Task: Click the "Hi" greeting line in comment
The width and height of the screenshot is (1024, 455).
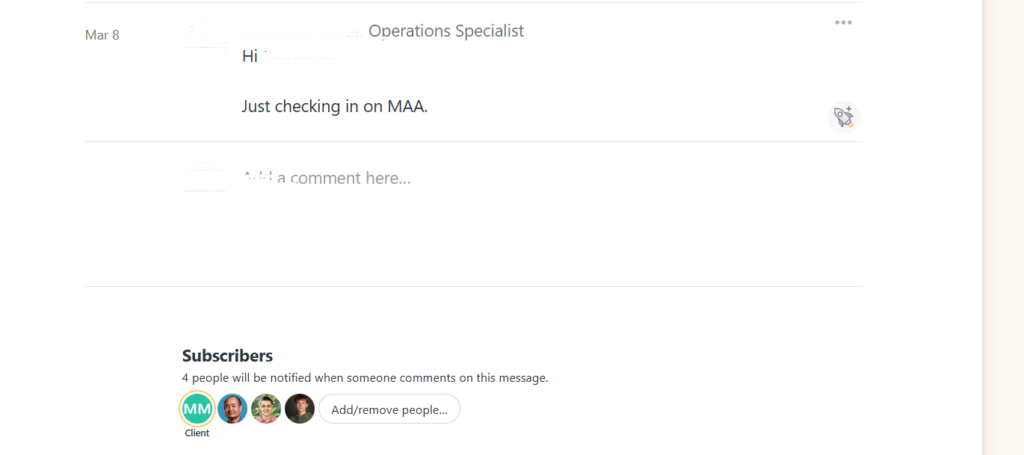Action: [x=250, y=56]
